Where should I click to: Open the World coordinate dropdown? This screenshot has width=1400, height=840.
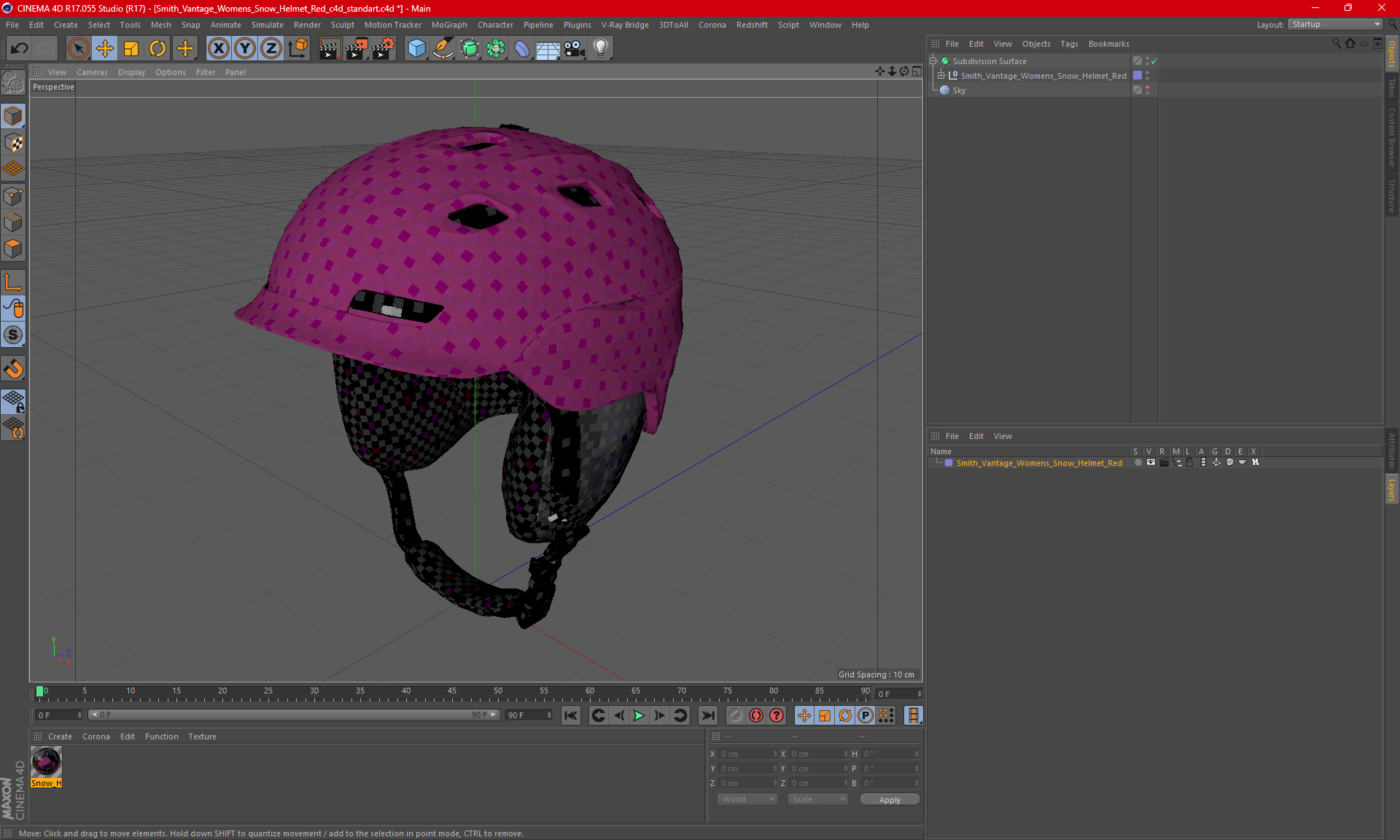(747, 799)
